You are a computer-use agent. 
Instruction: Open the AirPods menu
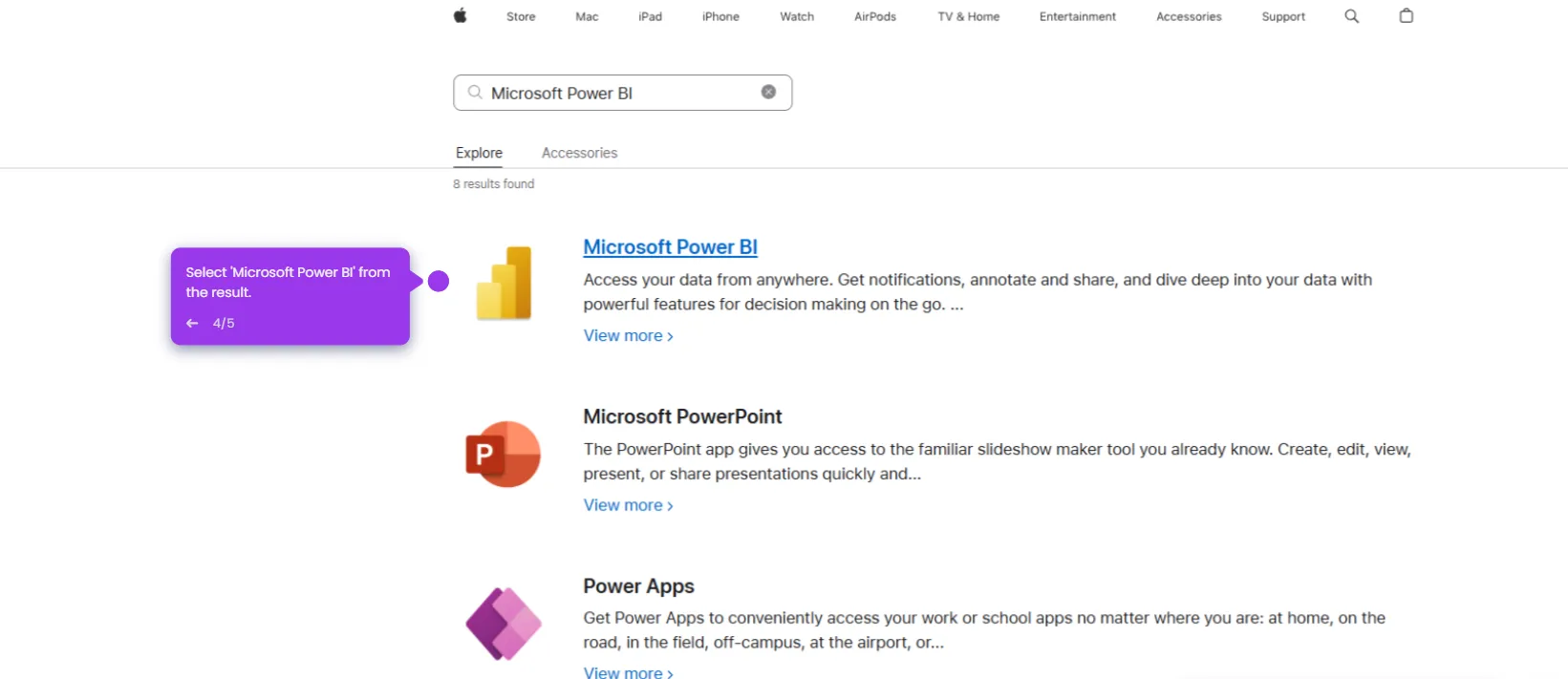point(875,16)
